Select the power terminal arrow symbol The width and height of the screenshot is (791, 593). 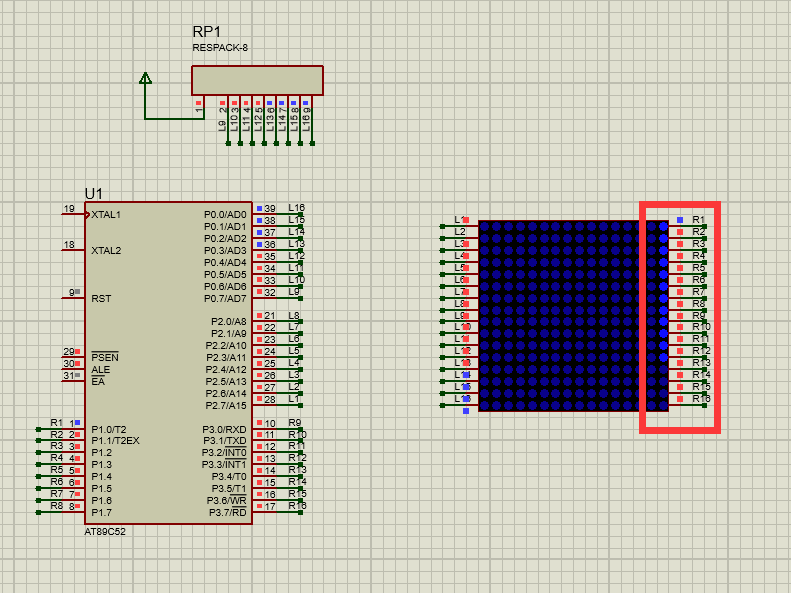145,78
